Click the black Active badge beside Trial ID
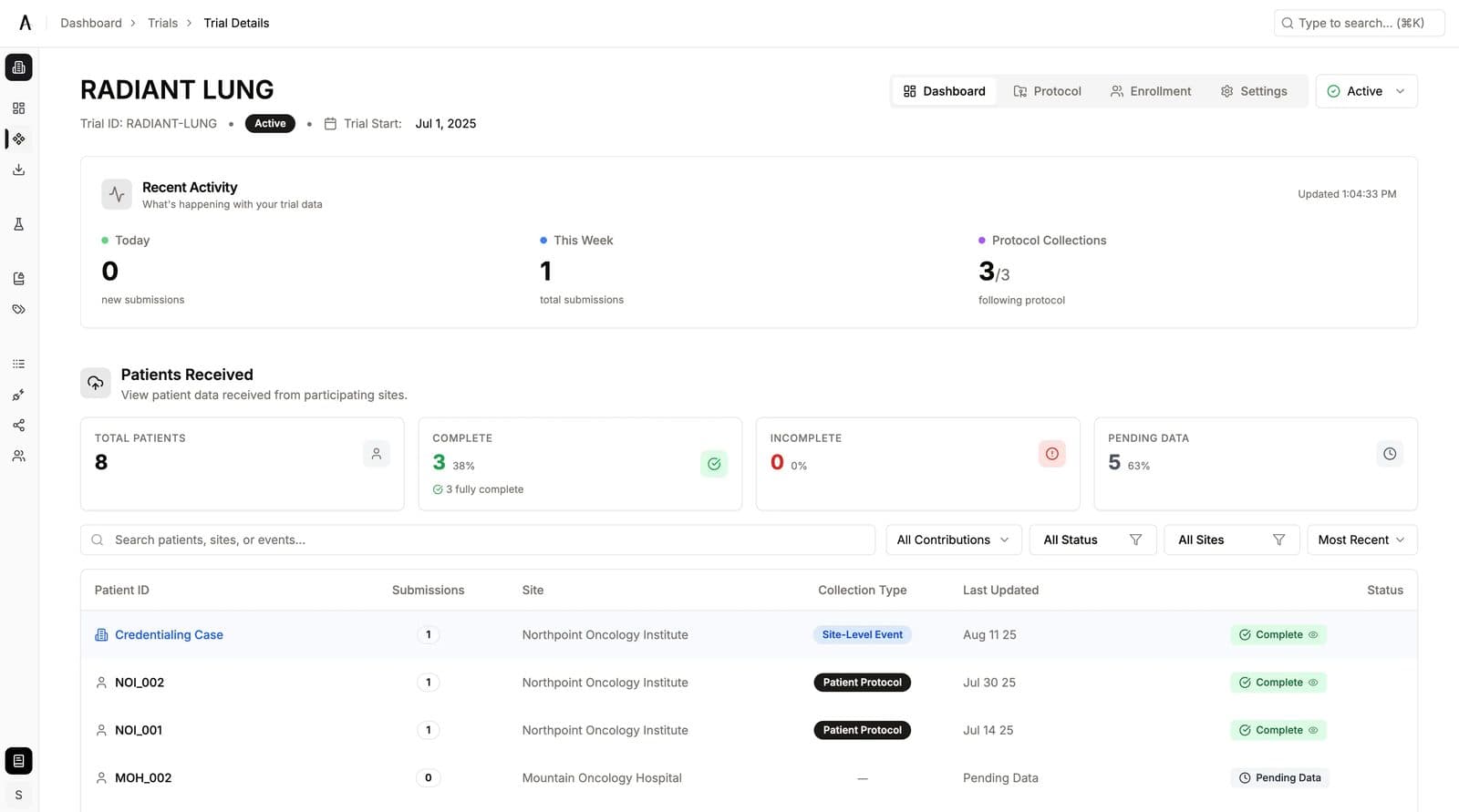 point(270,124)
